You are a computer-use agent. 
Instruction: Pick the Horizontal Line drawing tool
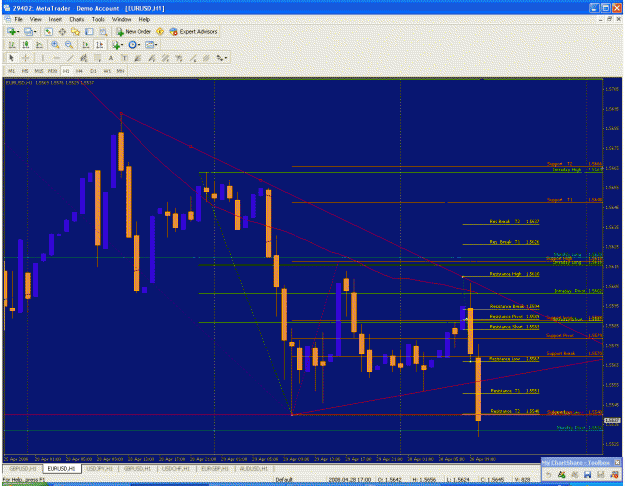56,58
